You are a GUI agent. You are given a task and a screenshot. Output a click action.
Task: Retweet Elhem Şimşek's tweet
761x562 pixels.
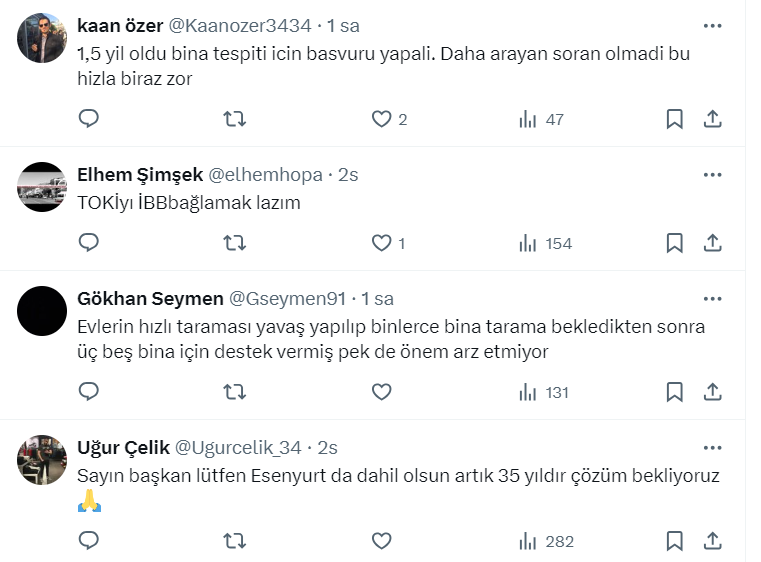(x=234, y=243)
